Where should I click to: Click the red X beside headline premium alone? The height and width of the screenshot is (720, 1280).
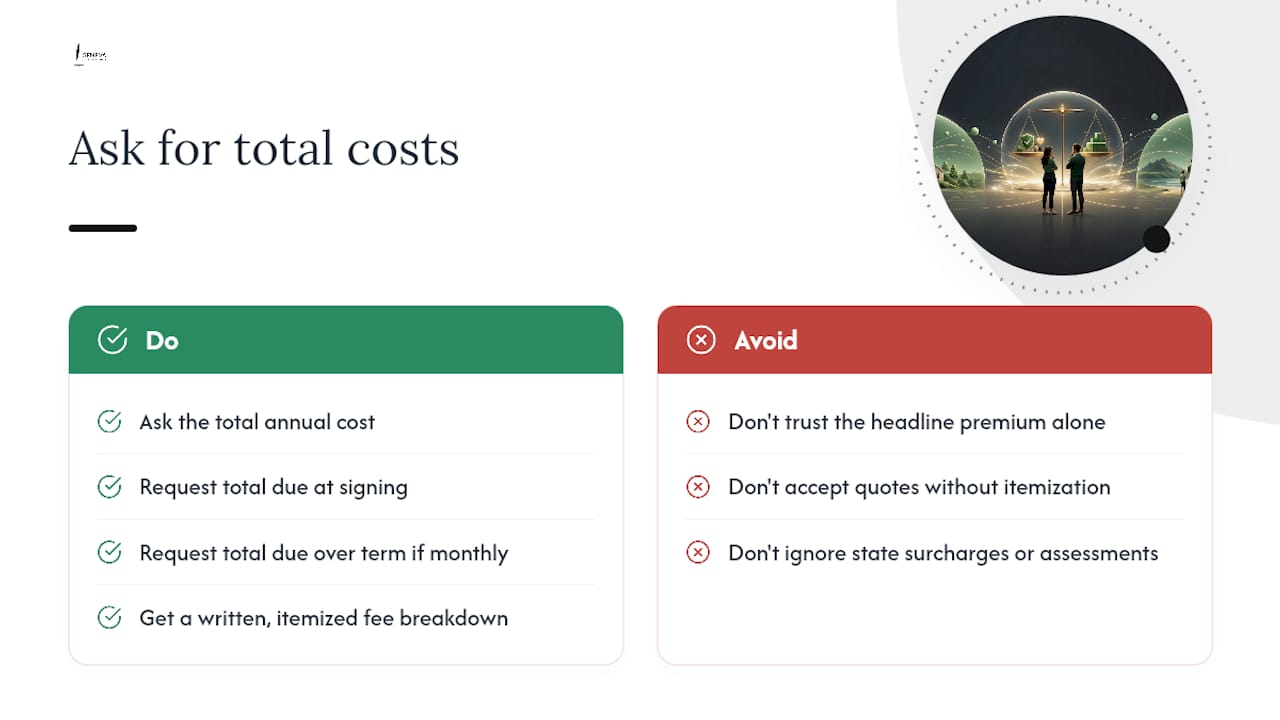pos(698,422)
